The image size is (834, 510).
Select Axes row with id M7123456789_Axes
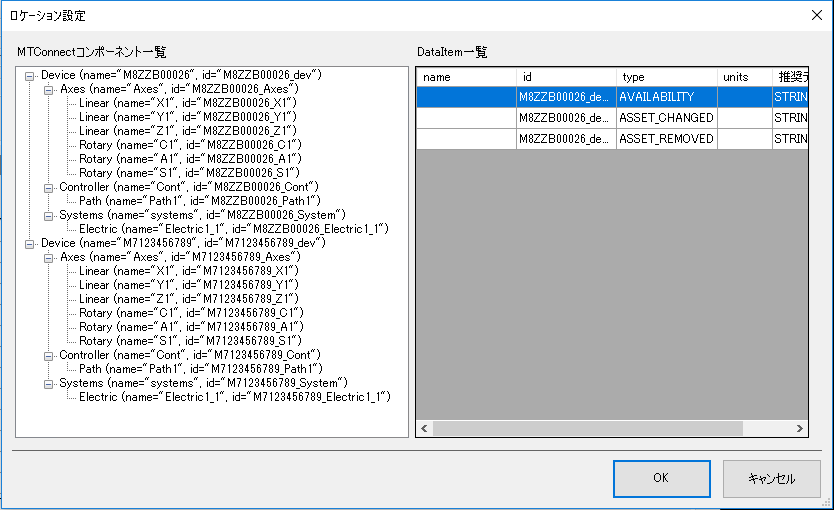pos(180,257)
